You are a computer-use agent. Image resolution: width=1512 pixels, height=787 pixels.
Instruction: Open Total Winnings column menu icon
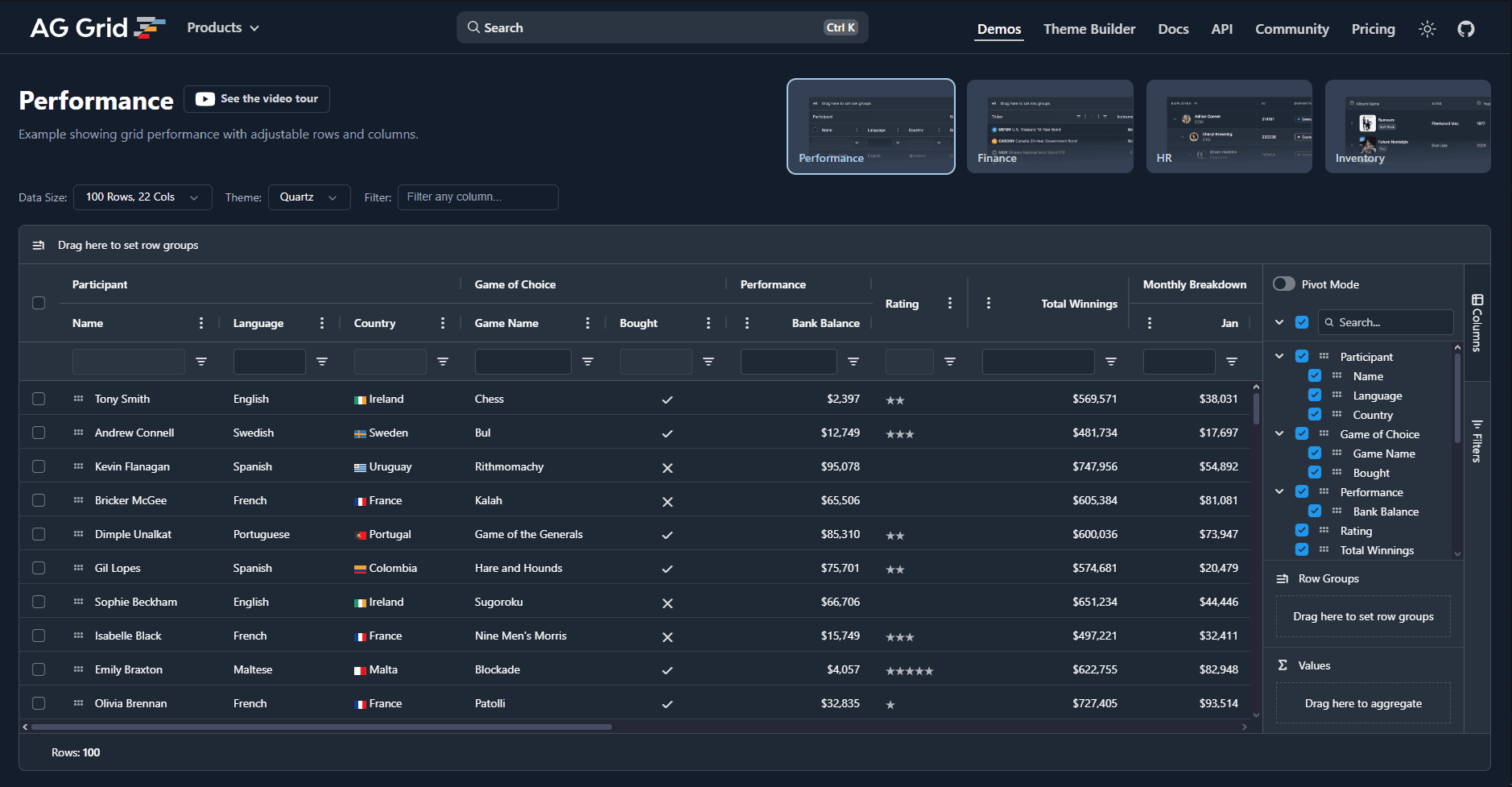click(x=989, y=303)
